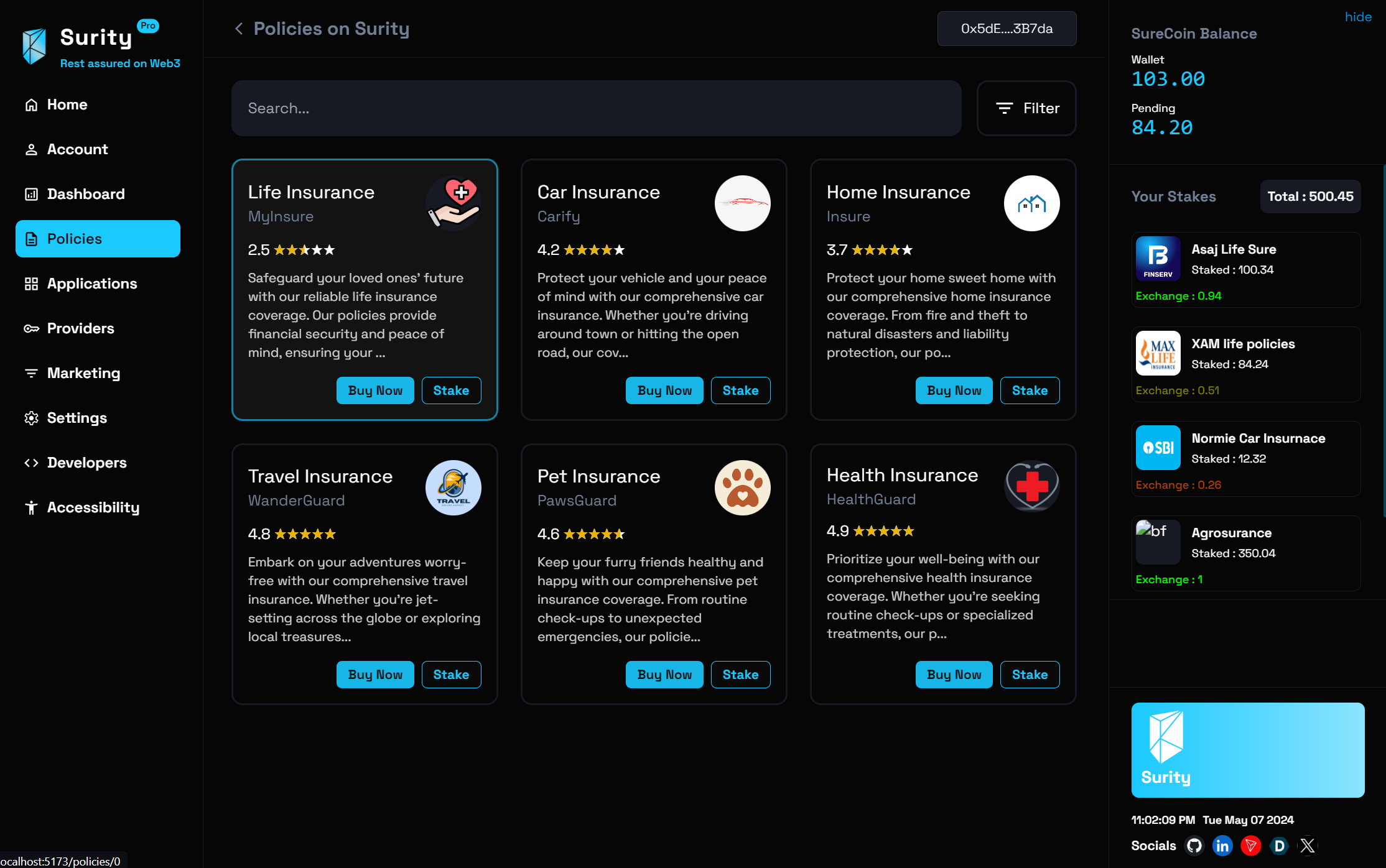The image size is (1386, 868).
Task: Stake on the Home Insurance policy
Action: coord(1030,390)
